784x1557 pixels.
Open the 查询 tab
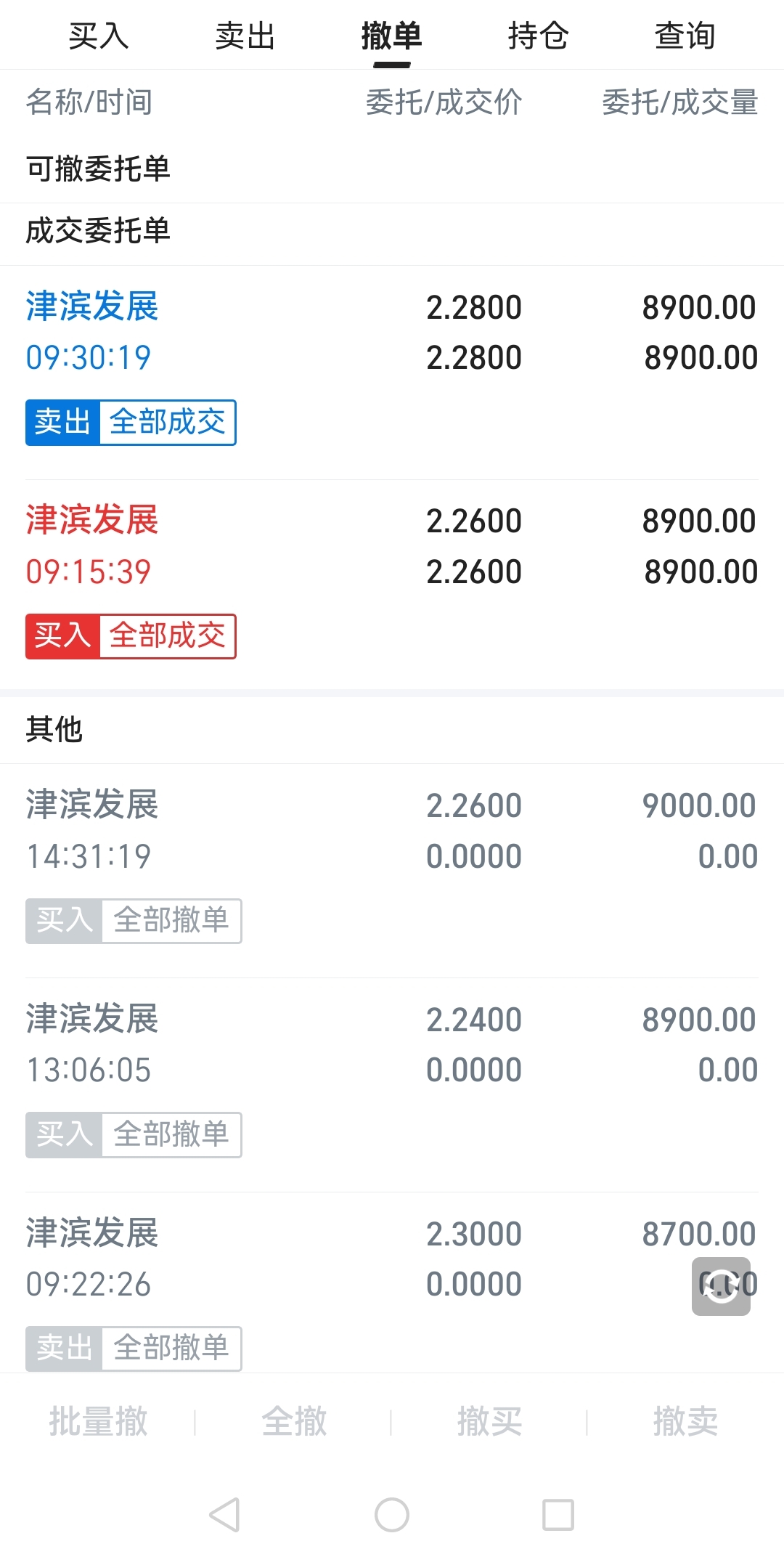coord(685,36)
